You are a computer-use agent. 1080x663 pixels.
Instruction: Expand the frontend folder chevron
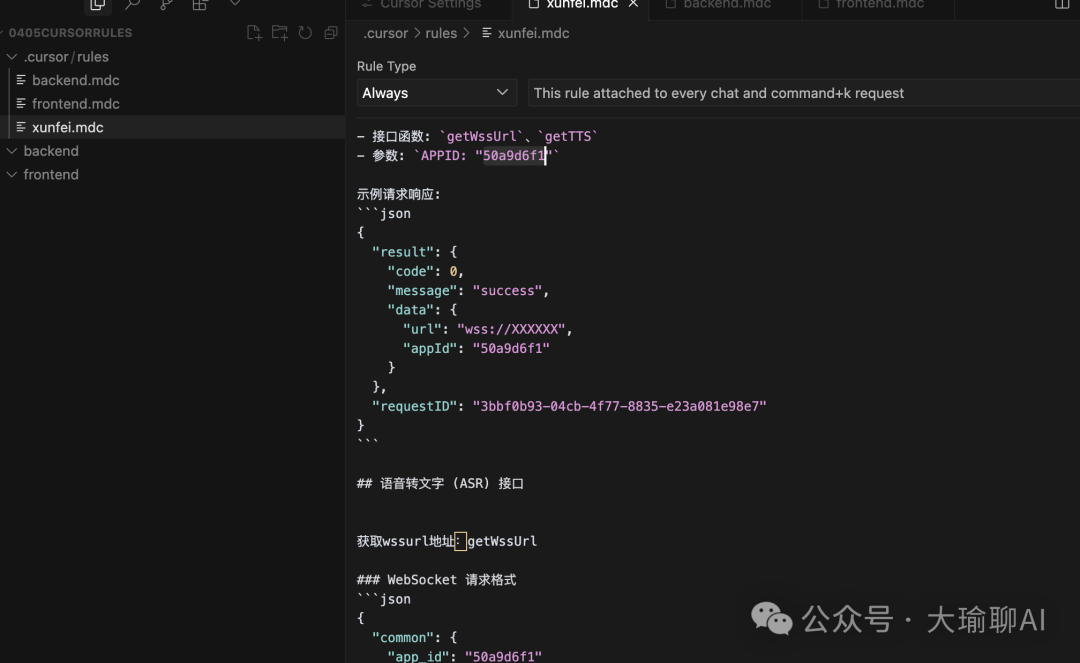[x=12, y=174]
